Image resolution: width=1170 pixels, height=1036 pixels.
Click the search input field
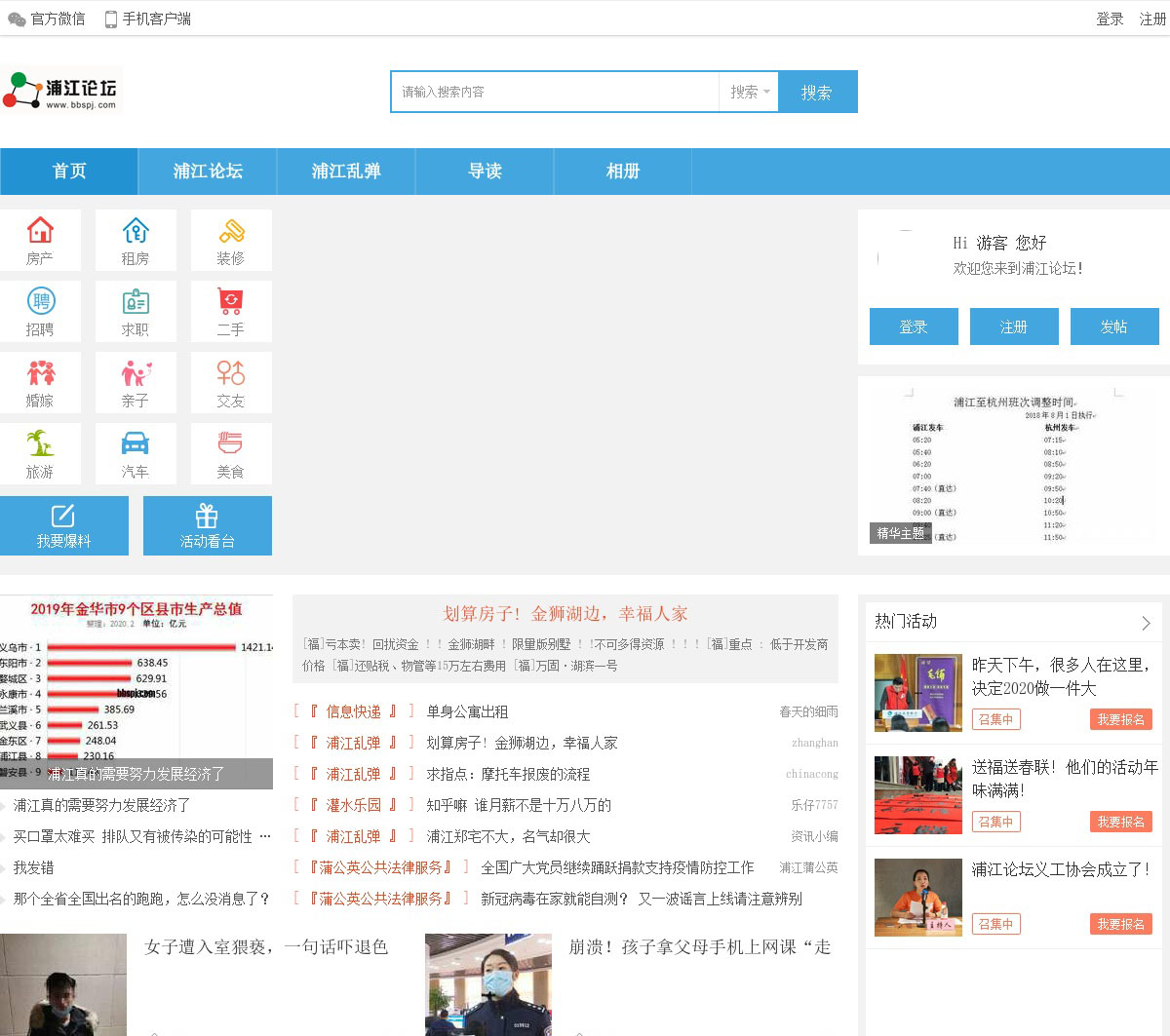coord(554,92)
